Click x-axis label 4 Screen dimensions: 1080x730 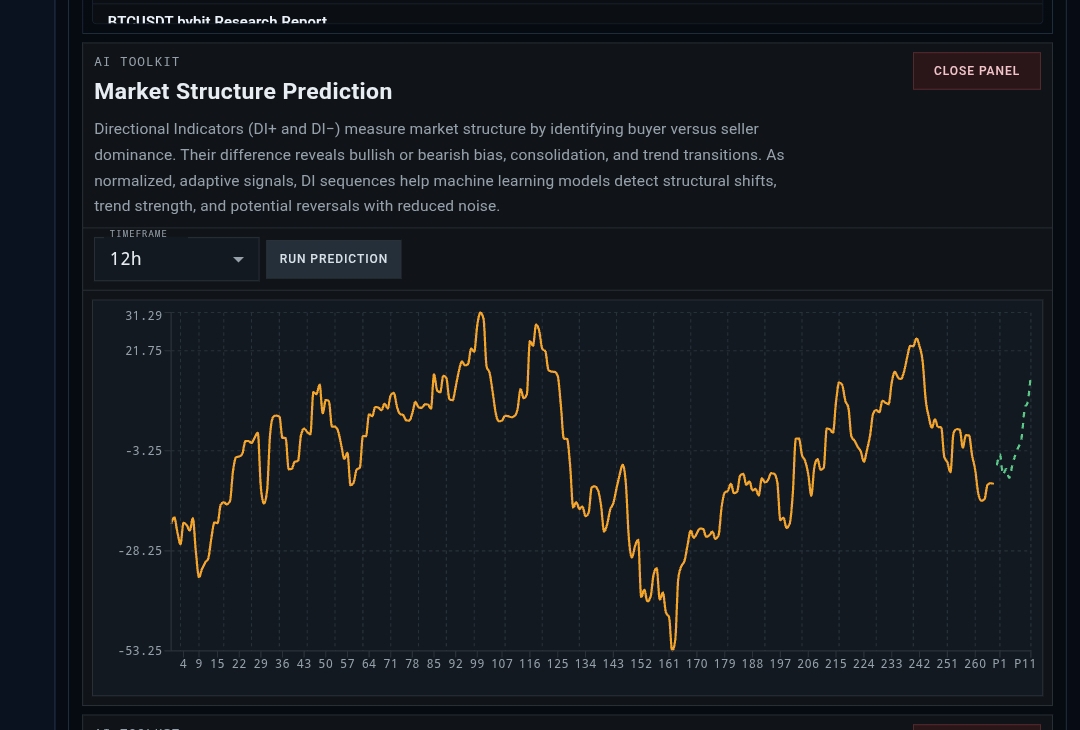pyautogui.click(x=183, y=664)
